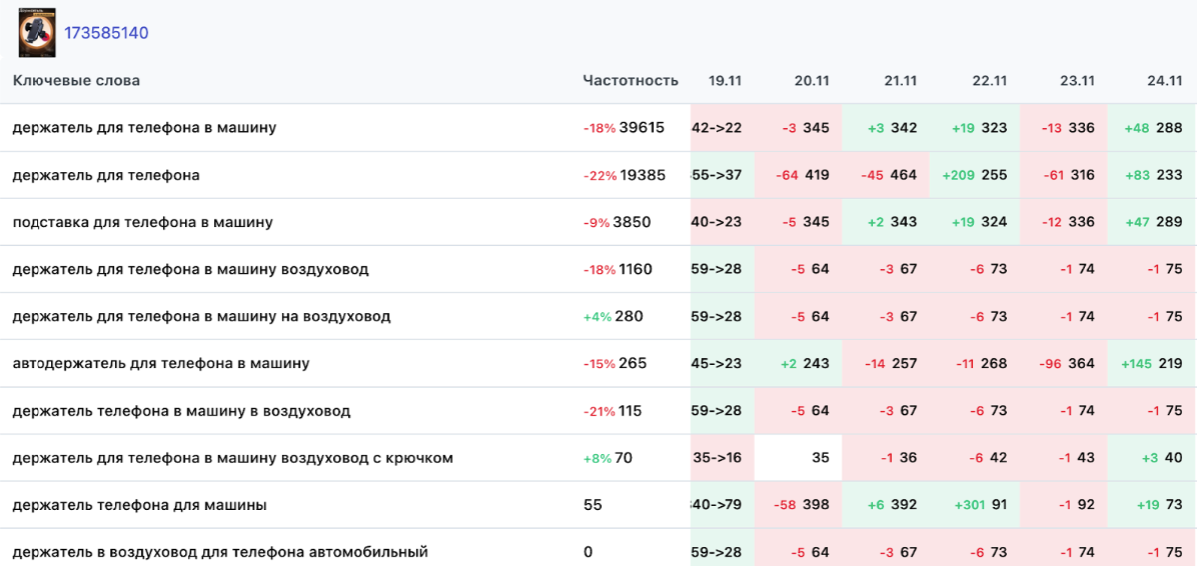
Task: Click the '45->23' cell under 19.11
Action: pos(722,364)
